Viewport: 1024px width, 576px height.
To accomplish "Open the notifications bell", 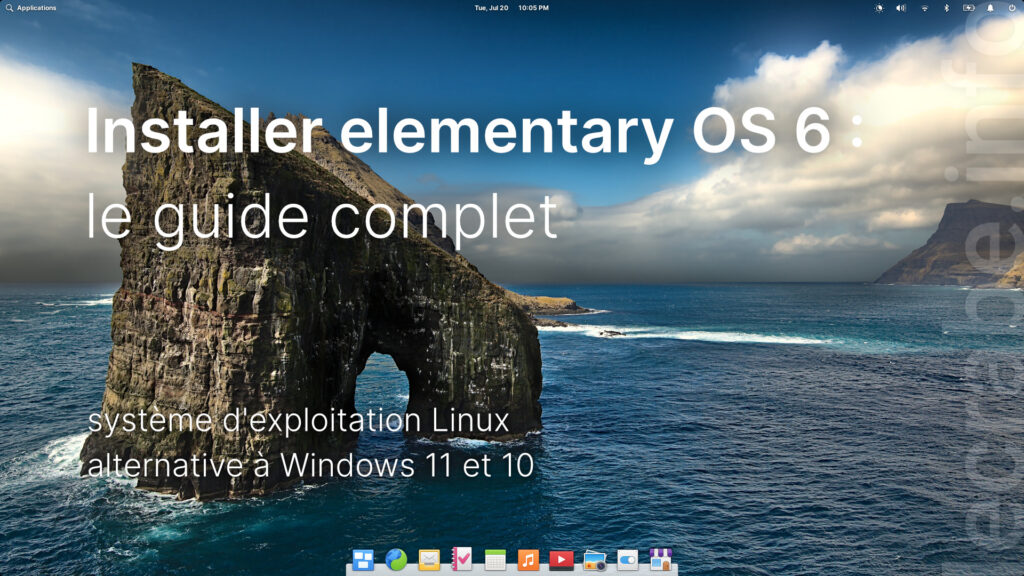I will click(991, 8).
